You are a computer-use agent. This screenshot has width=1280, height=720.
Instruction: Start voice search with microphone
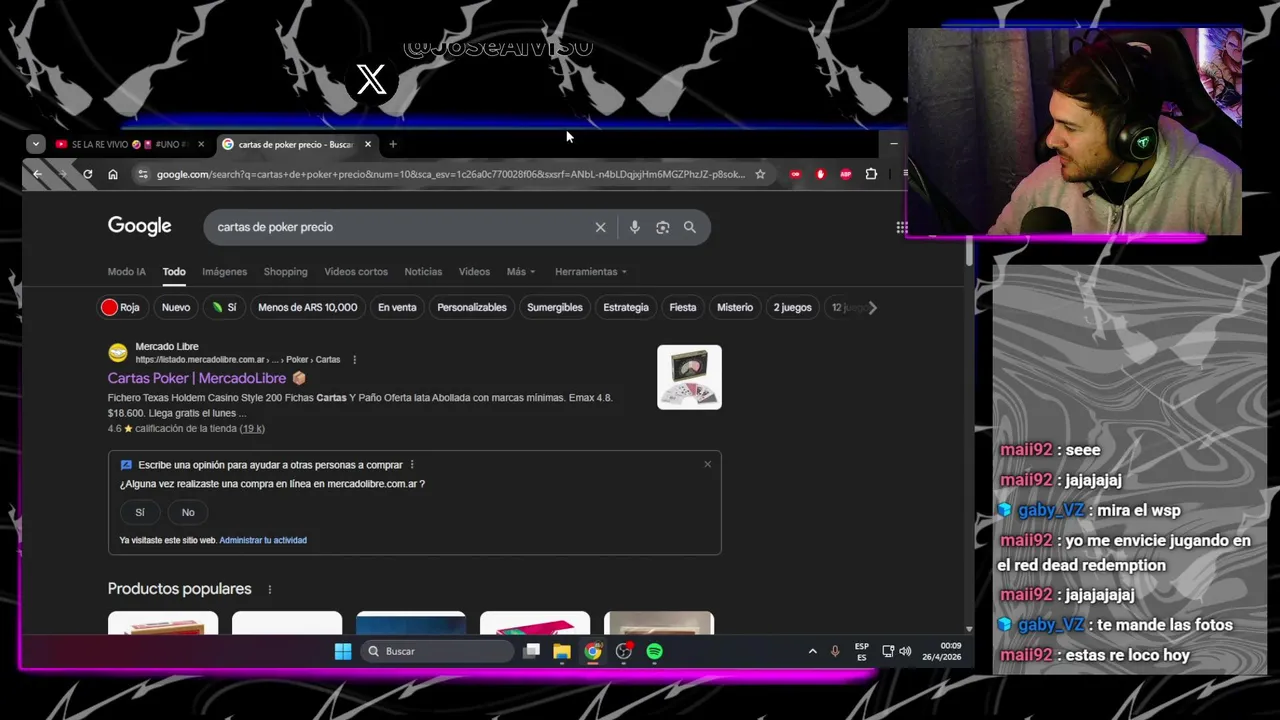pos(634,227)
